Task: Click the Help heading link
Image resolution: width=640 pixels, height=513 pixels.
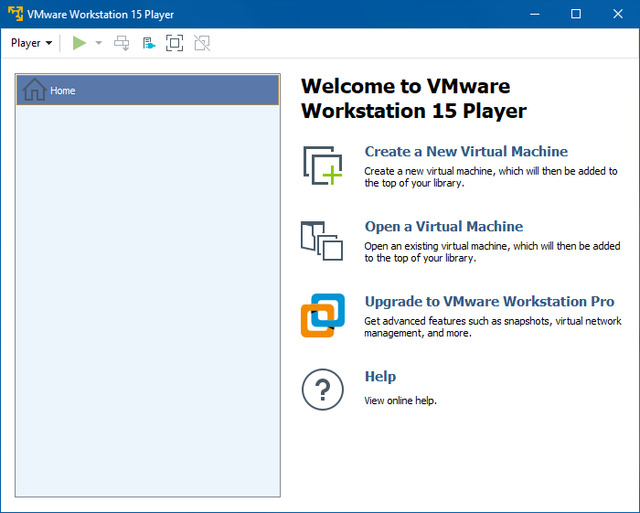Action: pos(380,377)
